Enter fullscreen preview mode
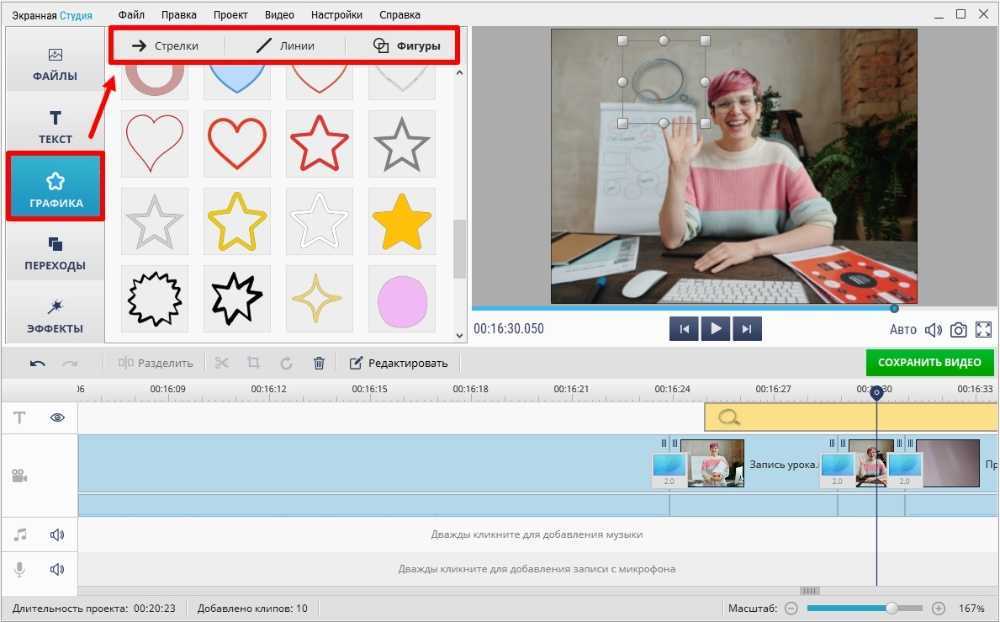 [983, 330]
